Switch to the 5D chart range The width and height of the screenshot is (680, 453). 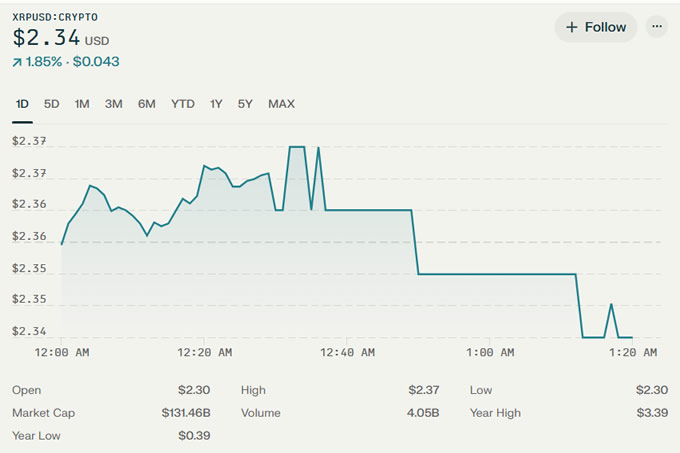point(52,104)
